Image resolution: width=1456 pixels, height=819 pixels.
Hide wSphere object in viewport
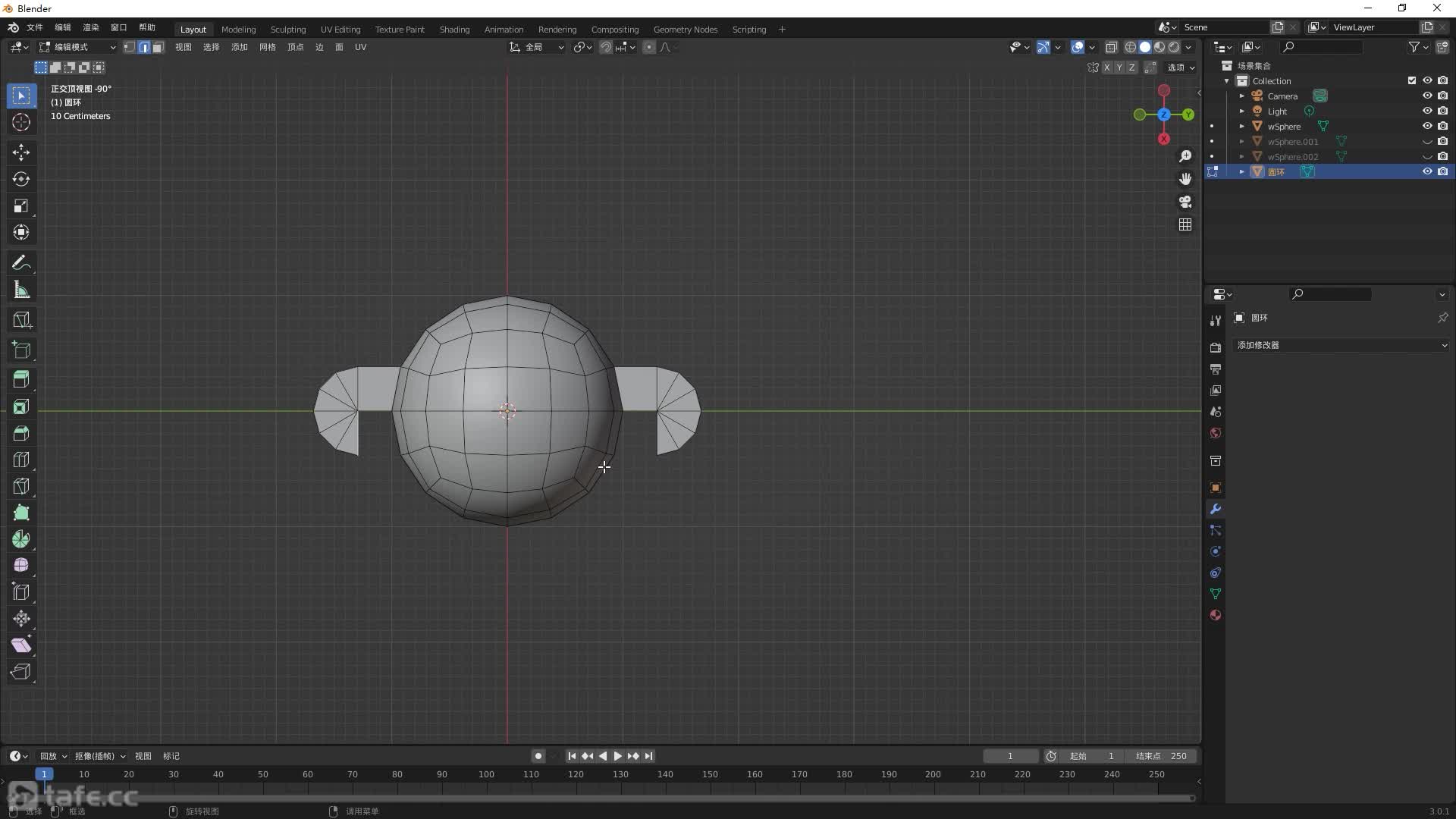coord(1427,126)
